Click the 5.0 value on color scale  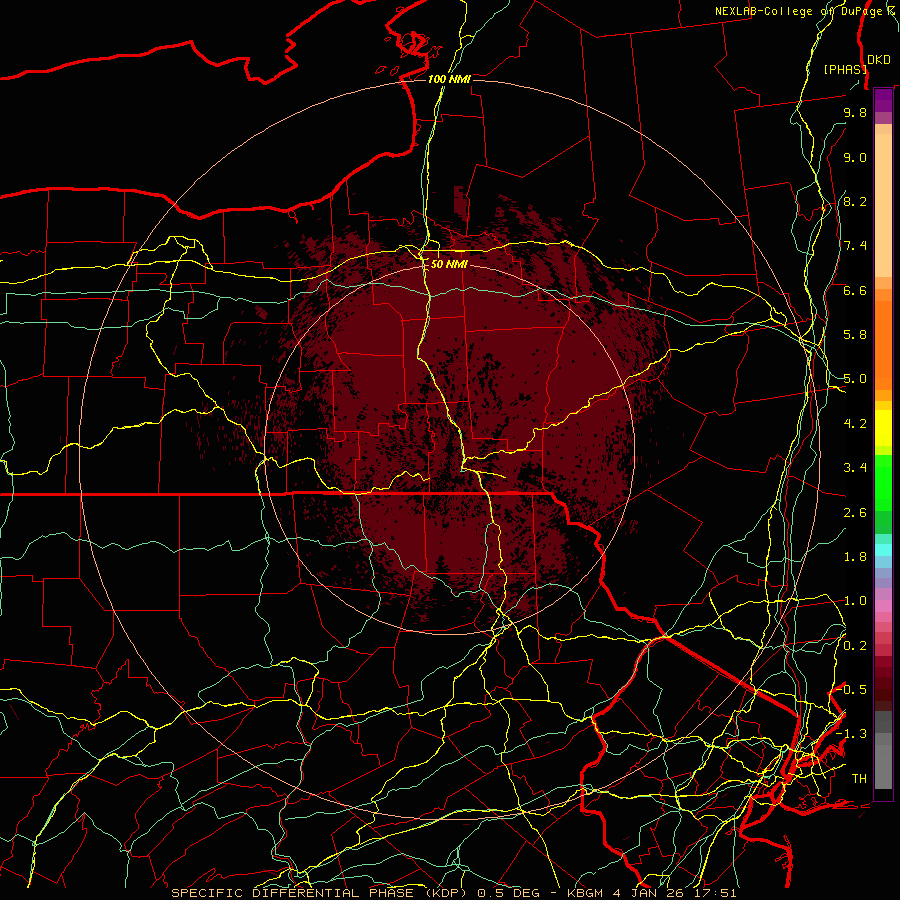click(x=855, y=379)
